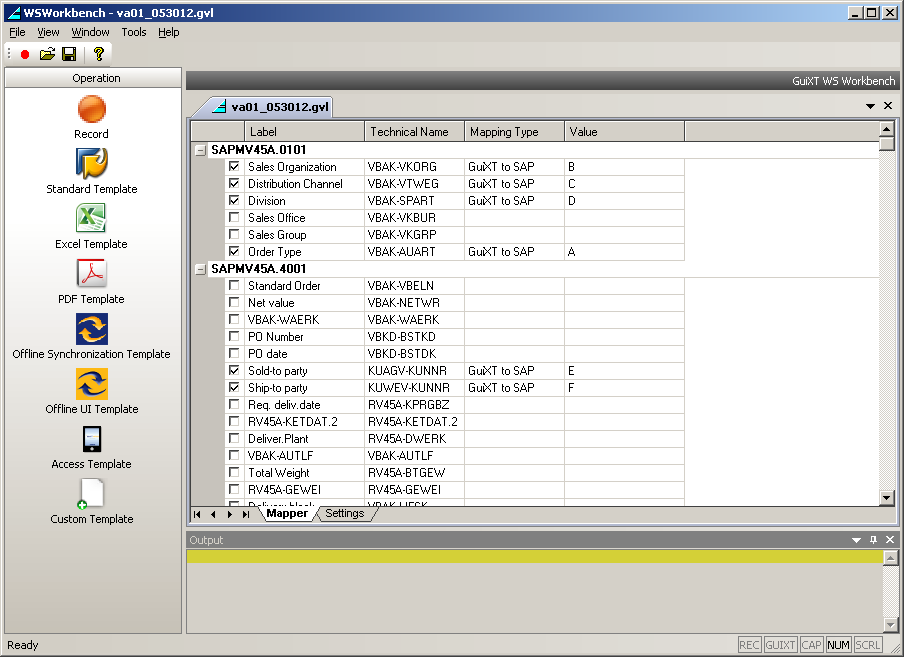
Task: Open the File menu
Action: [x=17, y=32]
